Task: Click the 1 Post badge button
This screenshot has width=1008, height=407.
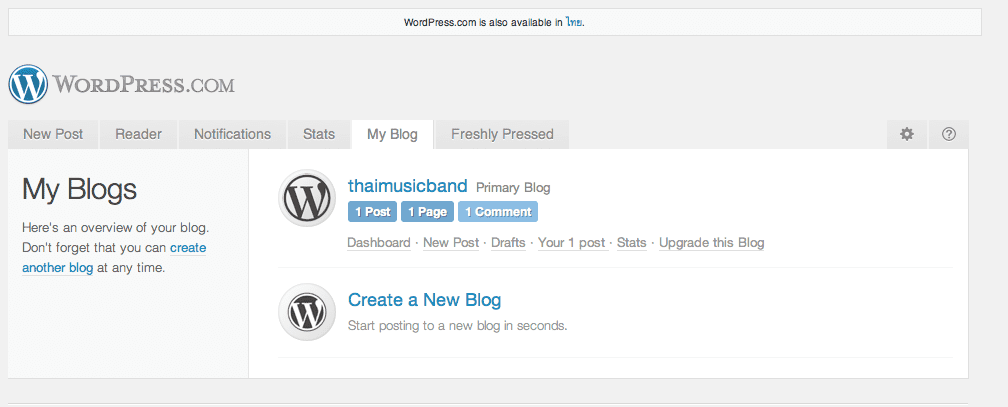Action: pyautogui.click(x=372, y=212)
